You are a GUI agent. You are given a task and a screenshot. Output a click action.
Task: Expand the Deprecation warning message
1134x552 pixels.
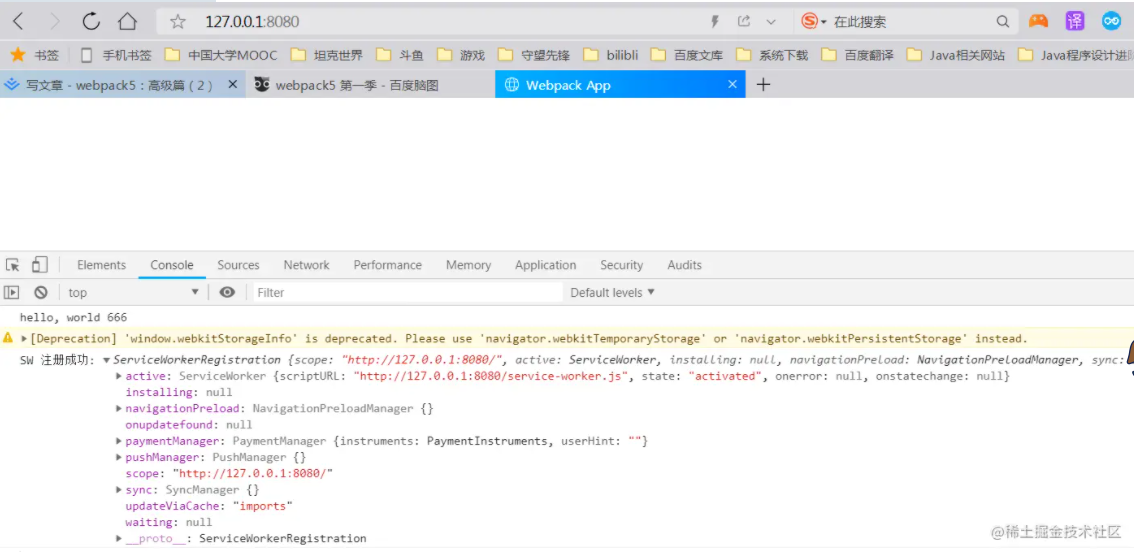click(x=24, y=339)
